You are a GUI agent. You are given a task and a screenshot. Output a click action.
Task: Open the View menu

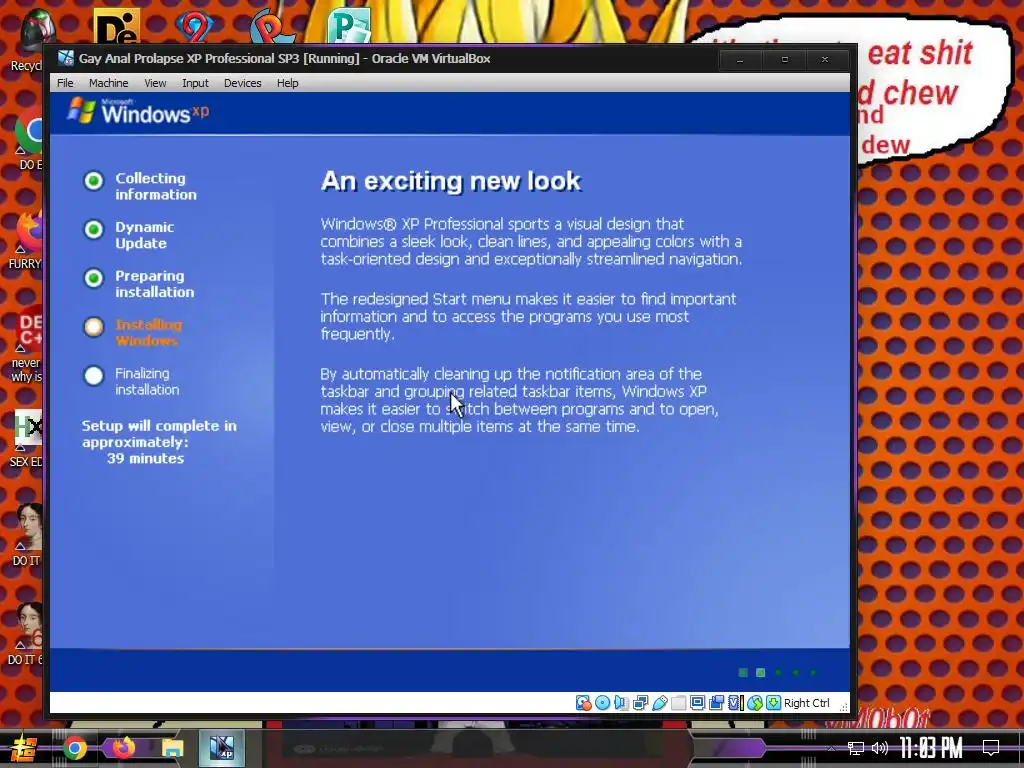tap(155, 83)
